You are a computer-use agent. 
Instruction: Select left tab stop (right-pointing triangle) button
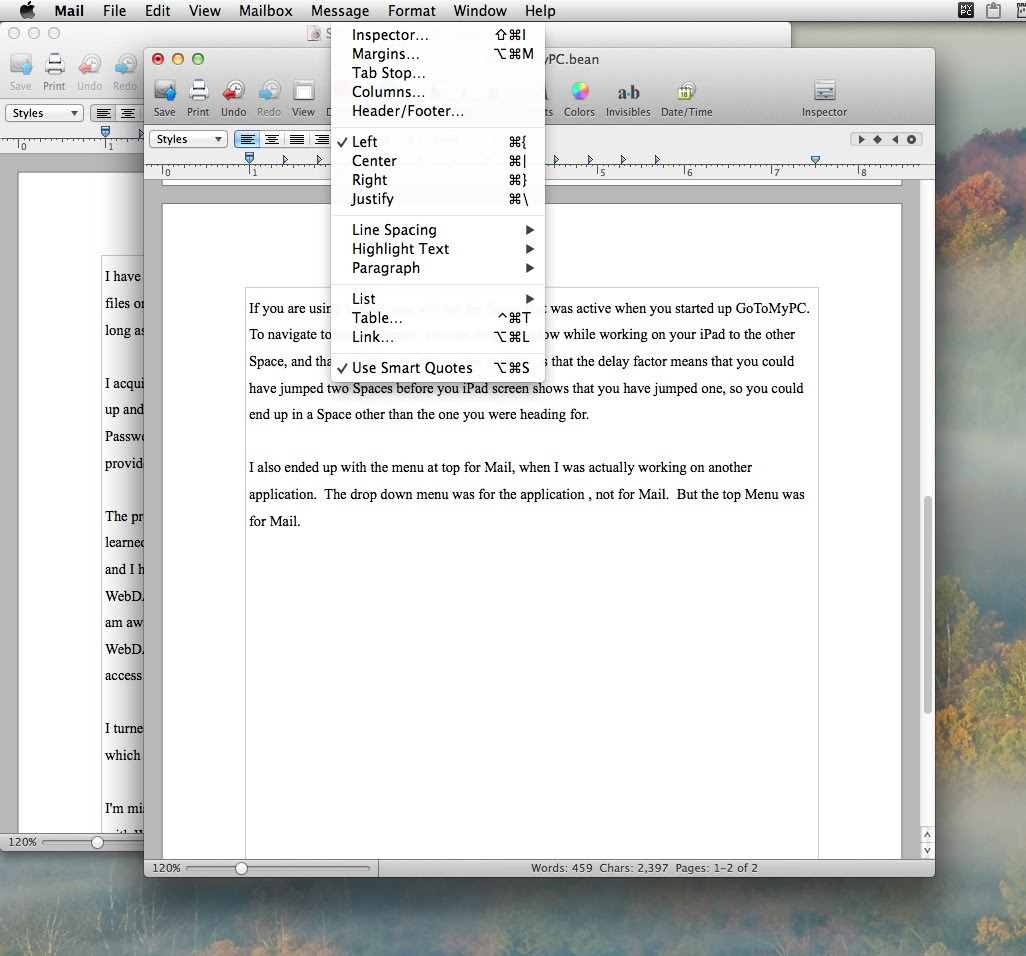click(861, 139)
